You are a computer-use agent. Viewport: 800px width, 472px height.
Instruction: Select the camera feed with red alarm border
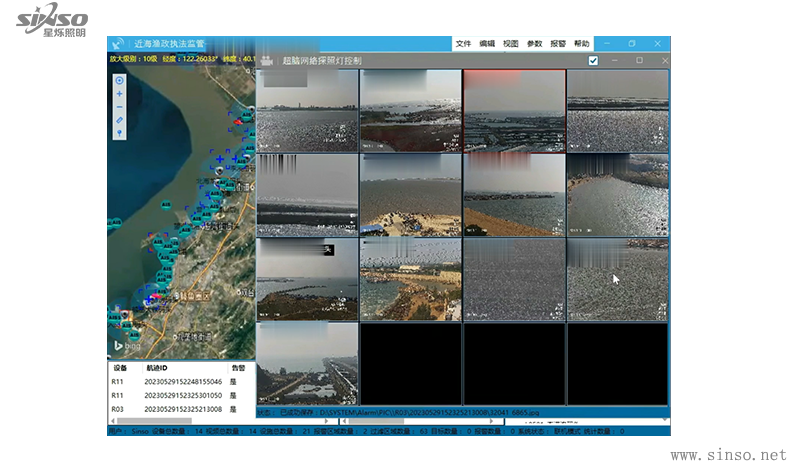[514, 111]
